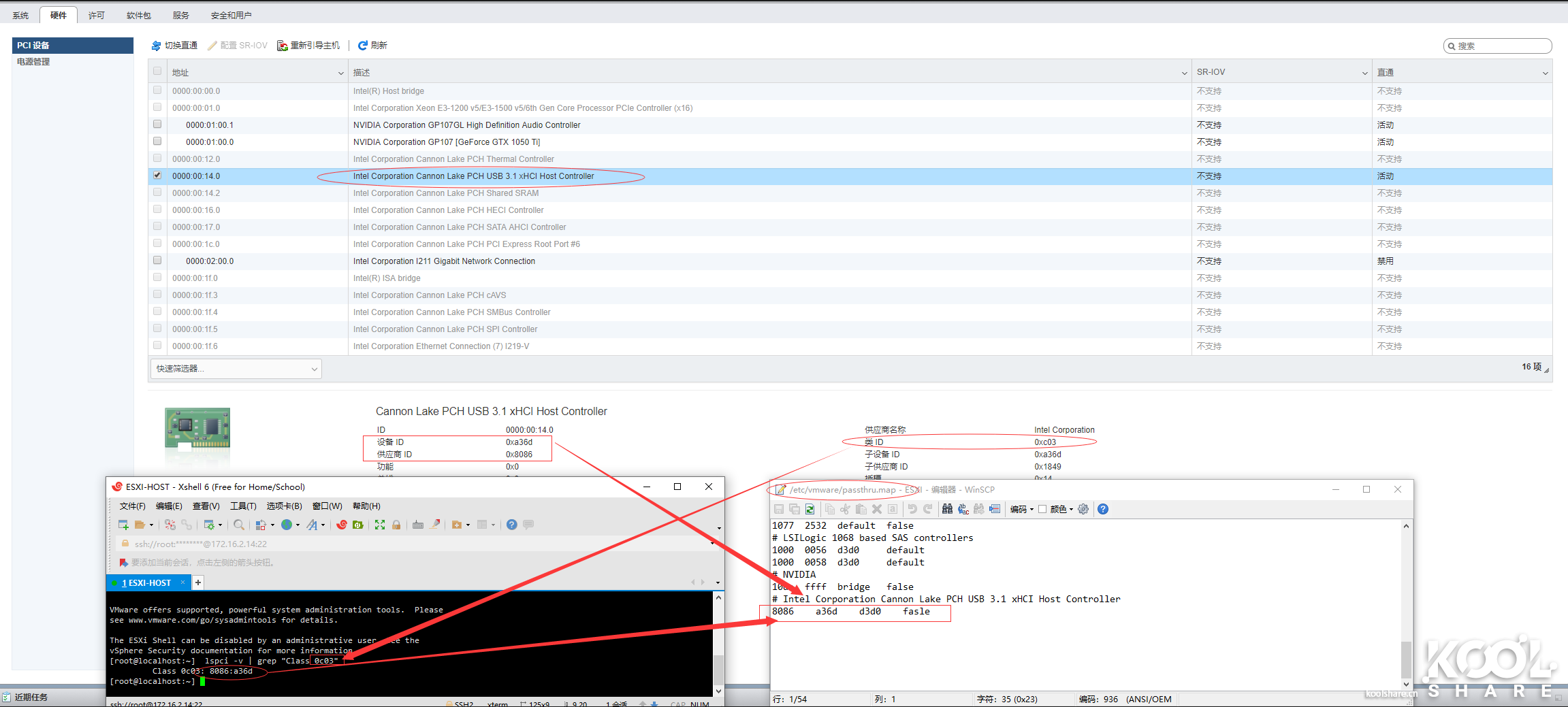Open the Tools menu in Xshell

(243, 506)
